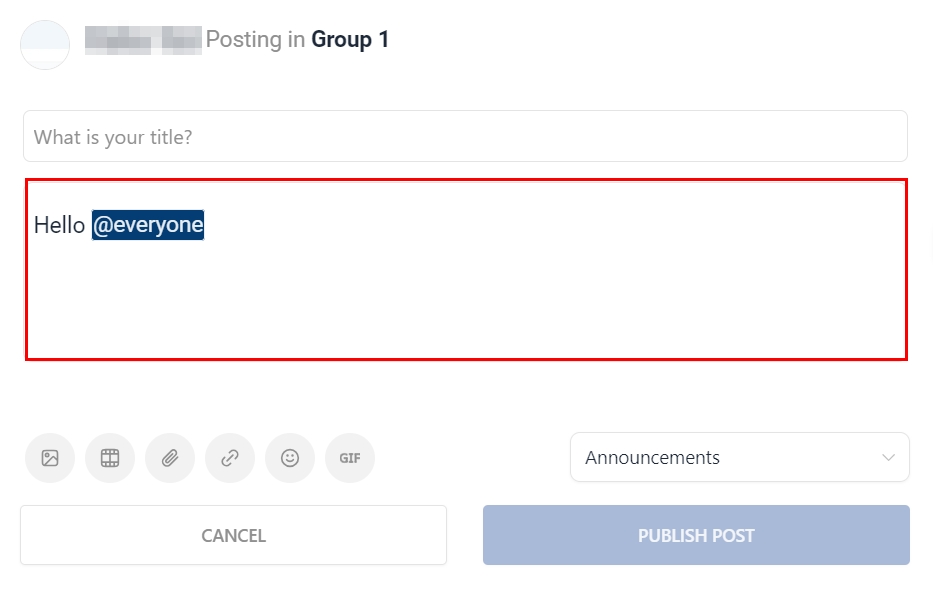Select the highlighted @everyone mention

click(x=148, y=225)
